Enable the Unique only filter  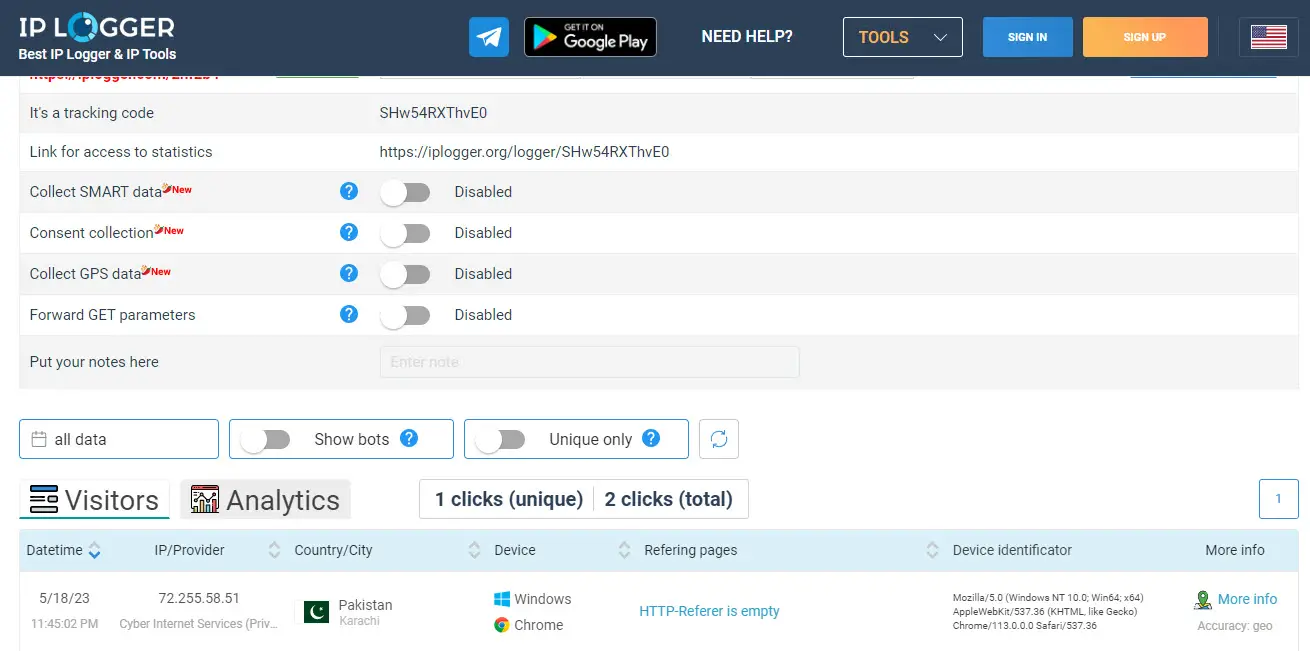(501, 438)
